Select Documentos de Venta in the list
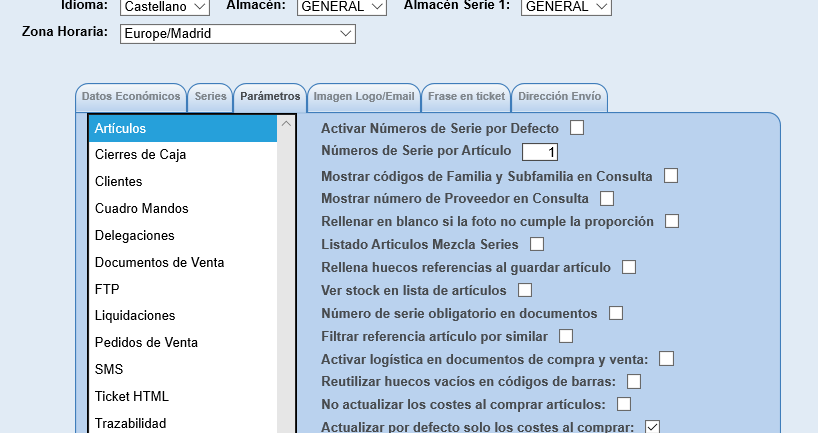 pyautogui.click(x=183, y=262)
